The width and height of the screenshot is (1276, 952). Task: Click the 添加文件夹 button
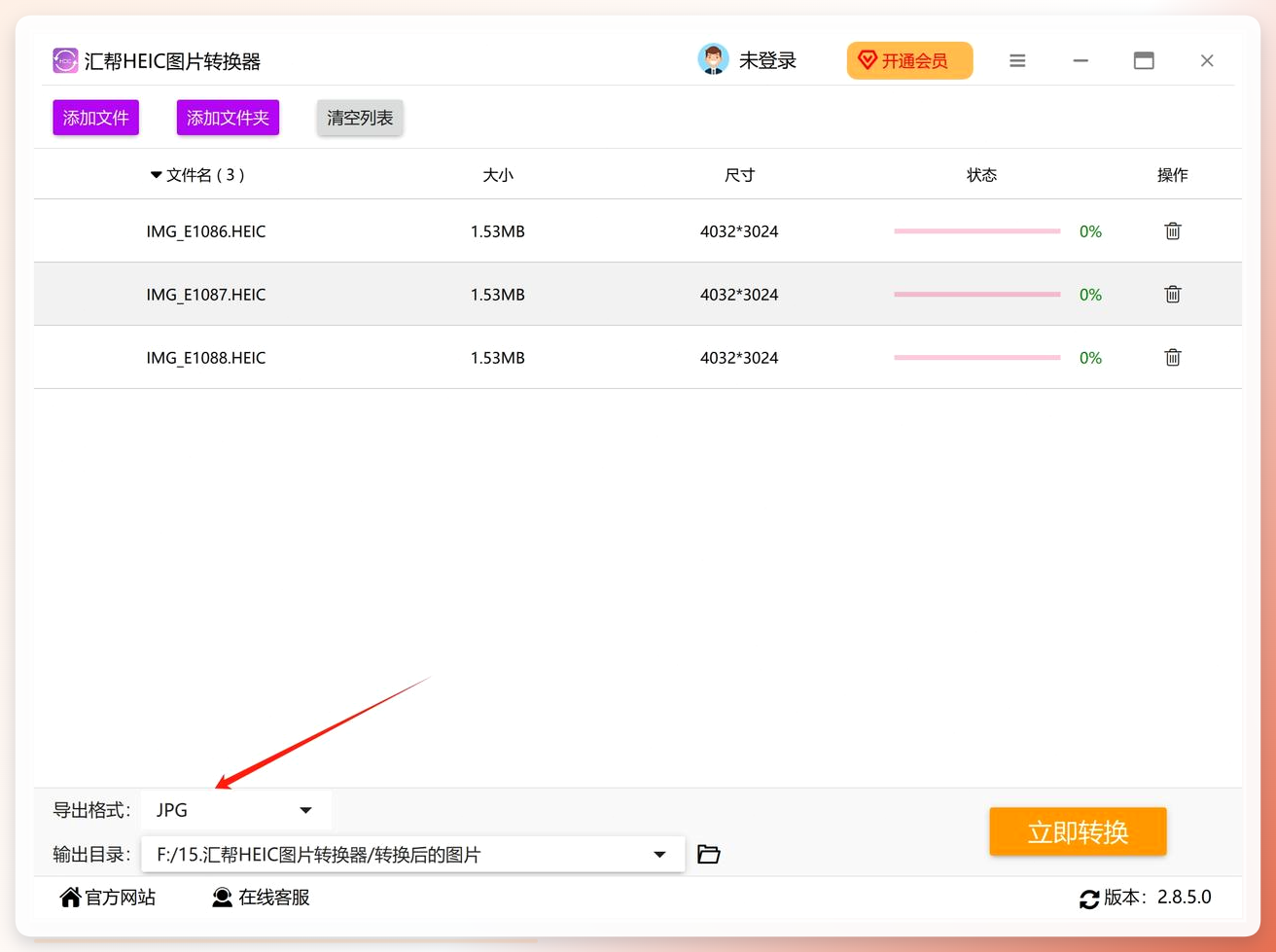pyautogui.click(x=228, y=118)
